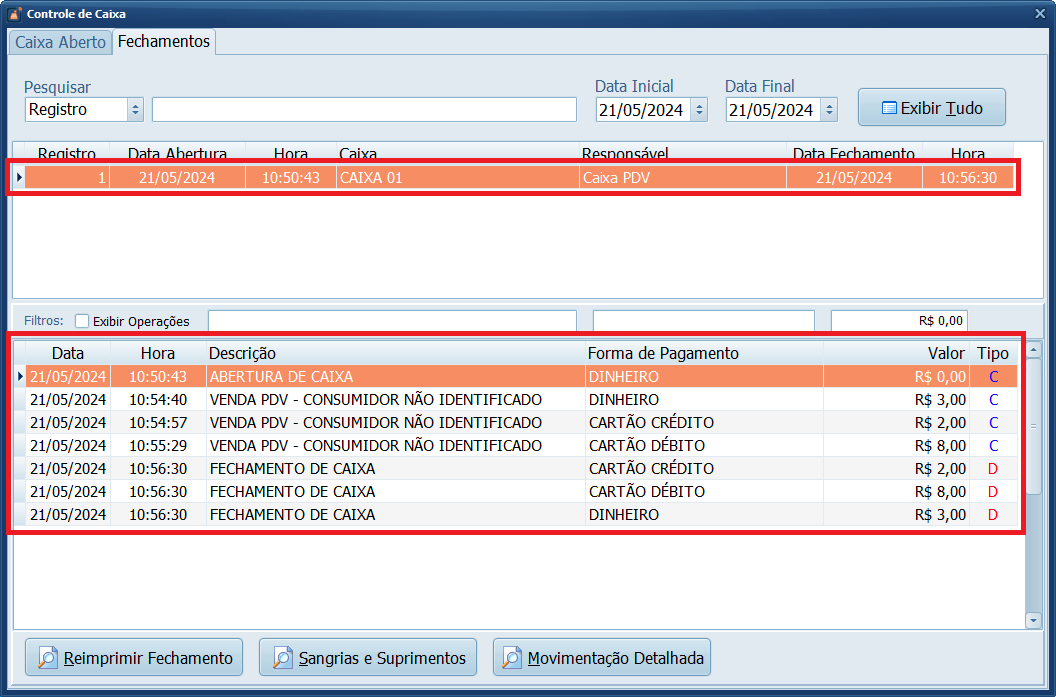Click the list icon on Exibir Tudo

(x=888, y=108)
